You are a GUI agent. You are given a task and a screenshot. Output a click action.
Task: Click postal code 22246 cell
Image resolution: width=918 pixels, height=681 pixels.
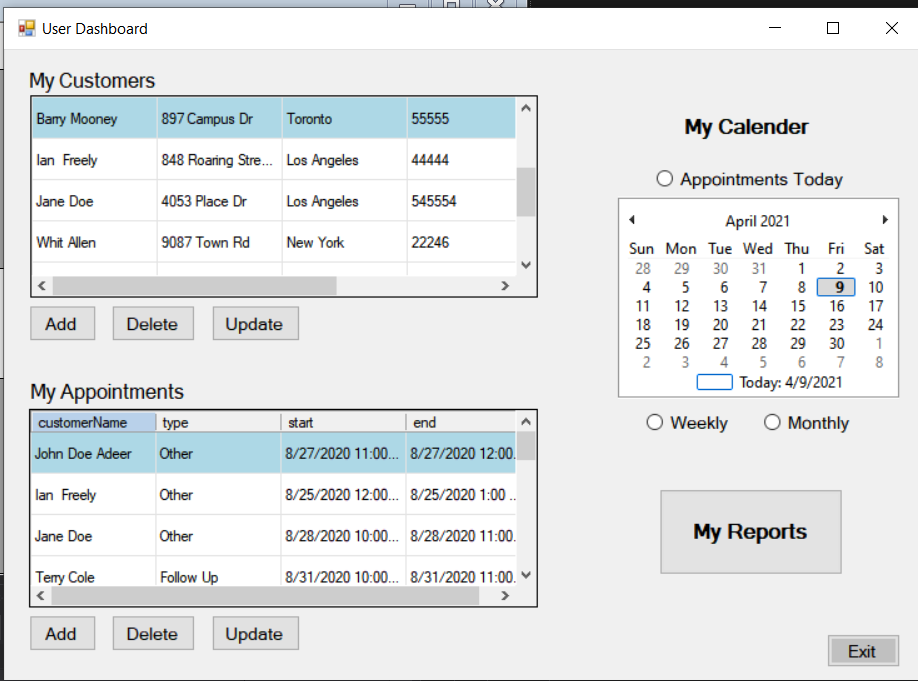coord(461,242)
